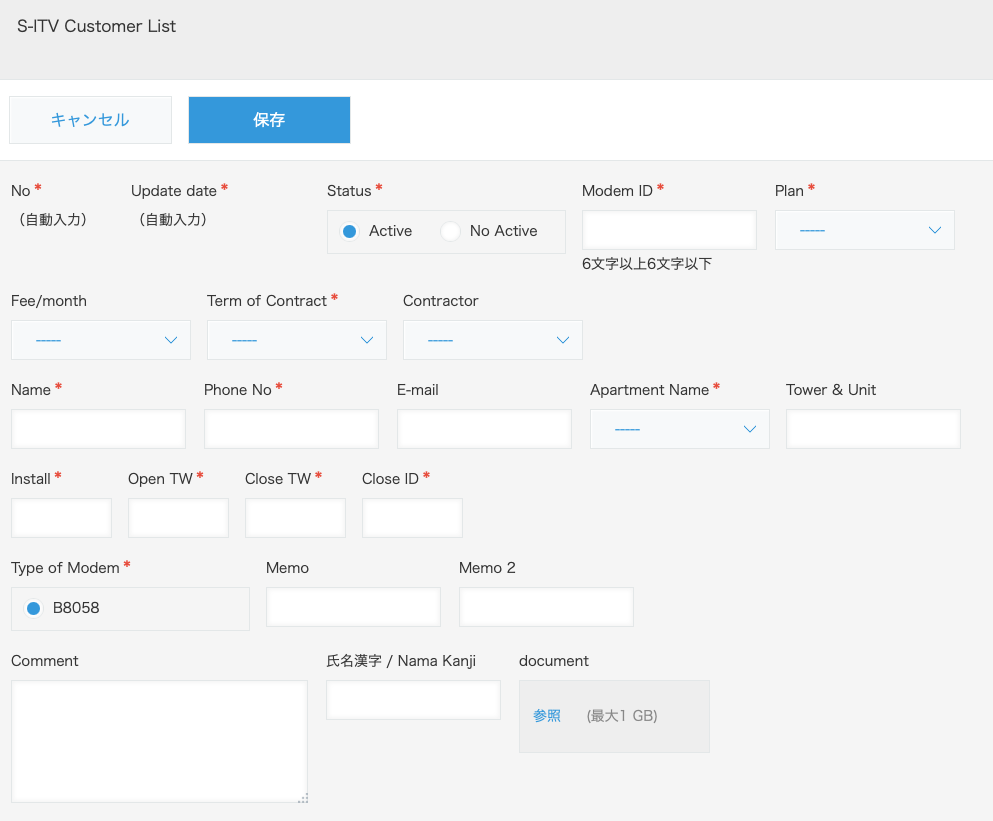Grab the Comment box resize handle

click(x=303, y=798)
